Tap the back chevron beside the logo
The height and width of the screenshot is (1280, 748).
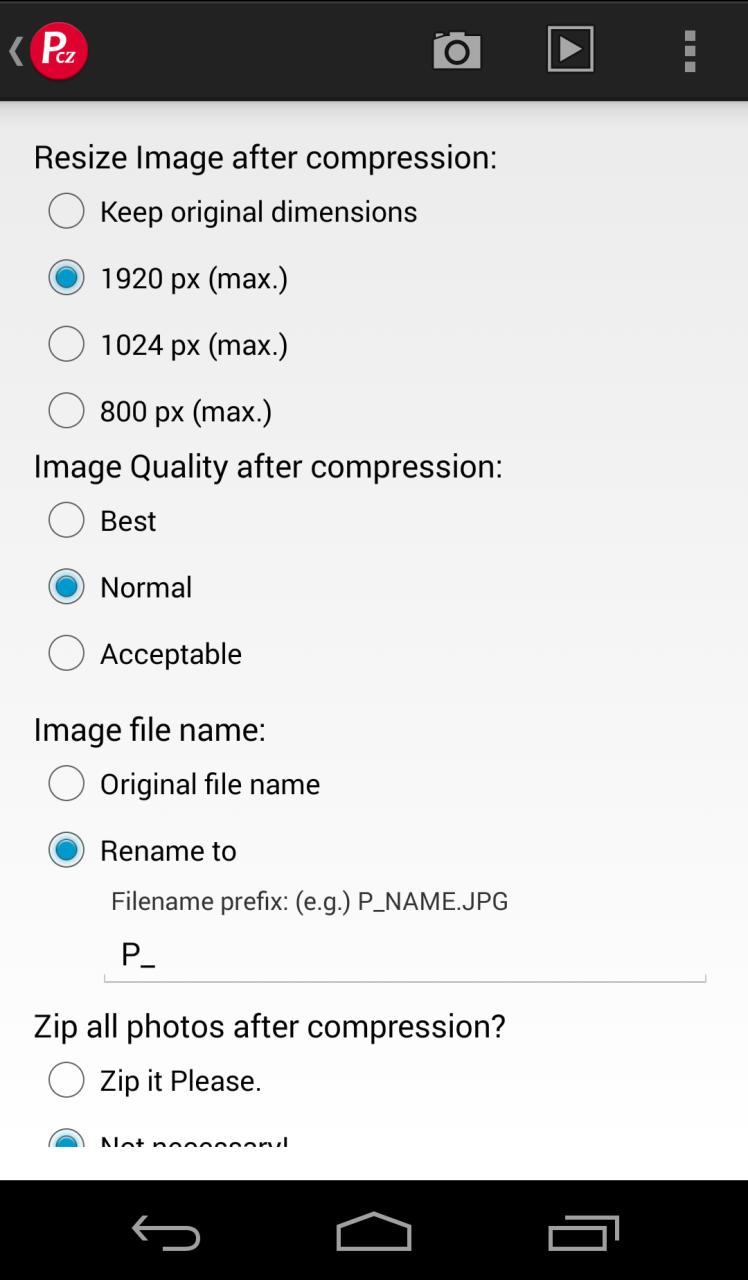point(16,50)
